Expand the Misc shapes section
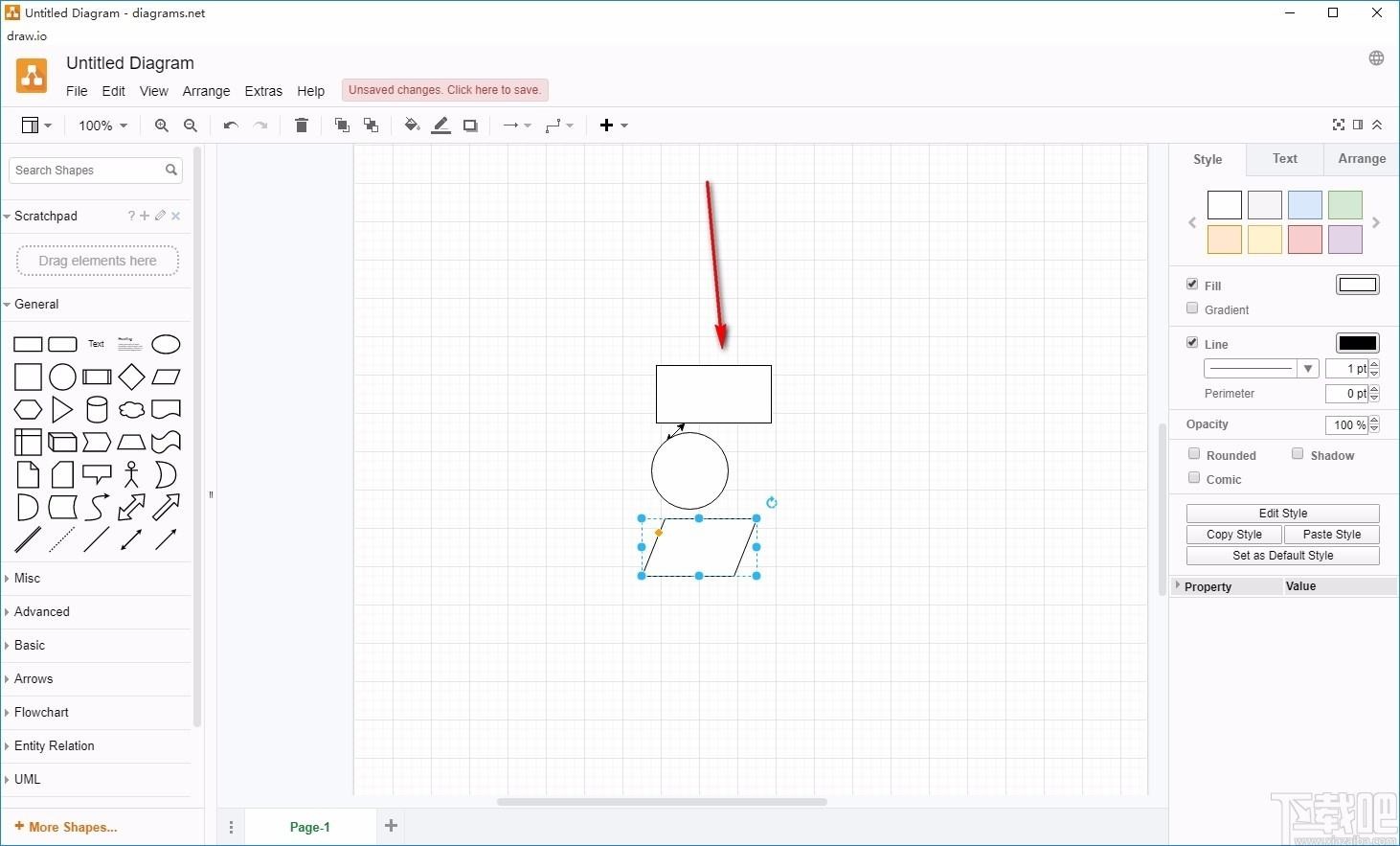This screenshot has height=846, width=1400. (96, 578)
